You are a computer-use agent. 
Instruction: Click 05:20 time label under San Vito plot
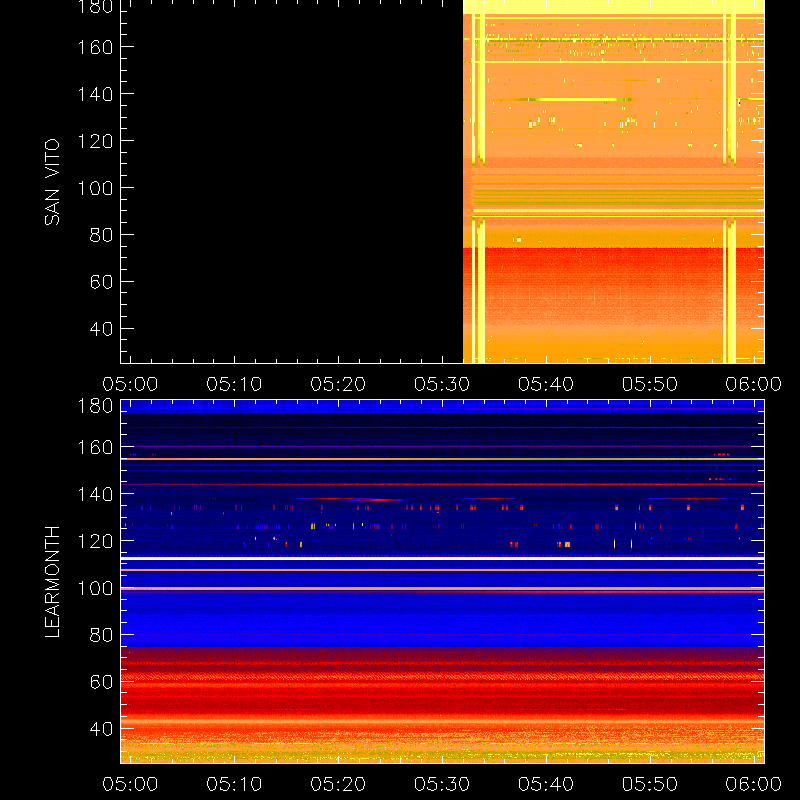[x=338, y=384]
